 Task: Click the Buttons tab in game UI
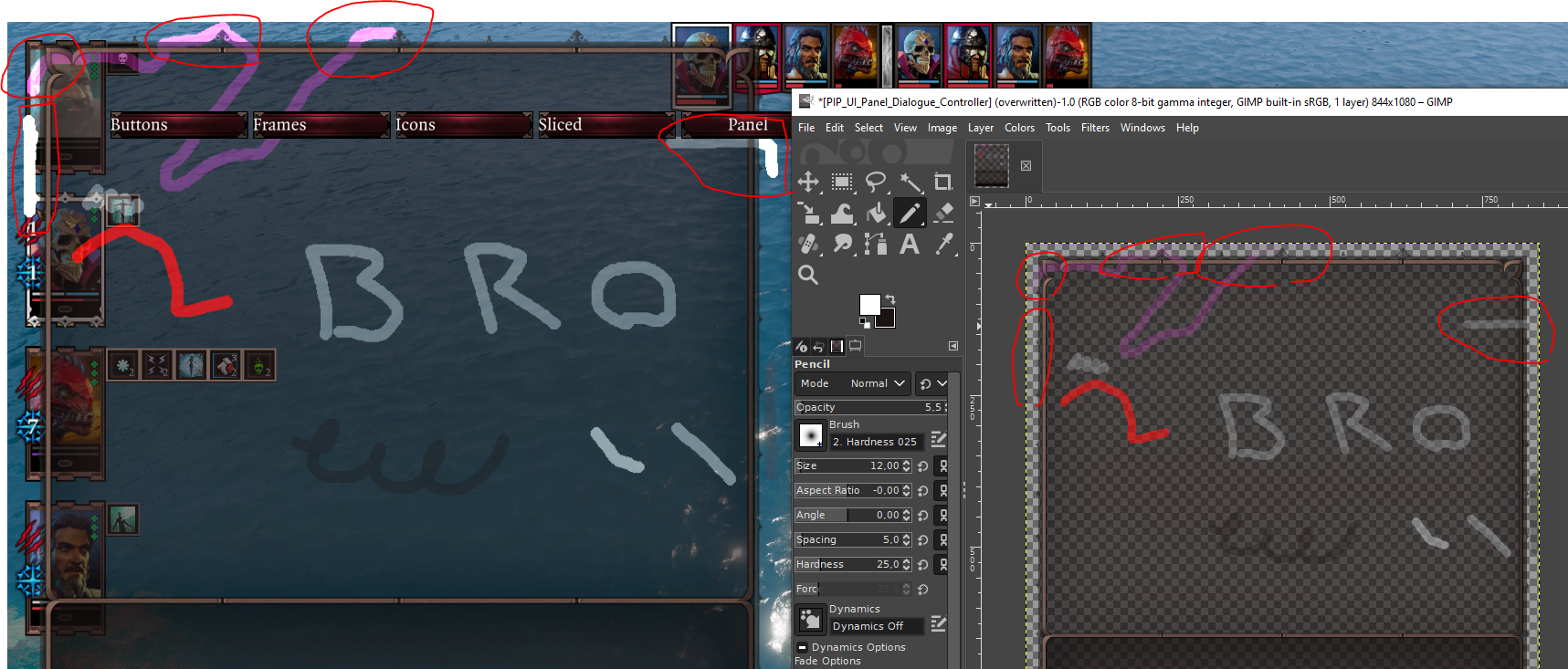click(x=178, y=125)
